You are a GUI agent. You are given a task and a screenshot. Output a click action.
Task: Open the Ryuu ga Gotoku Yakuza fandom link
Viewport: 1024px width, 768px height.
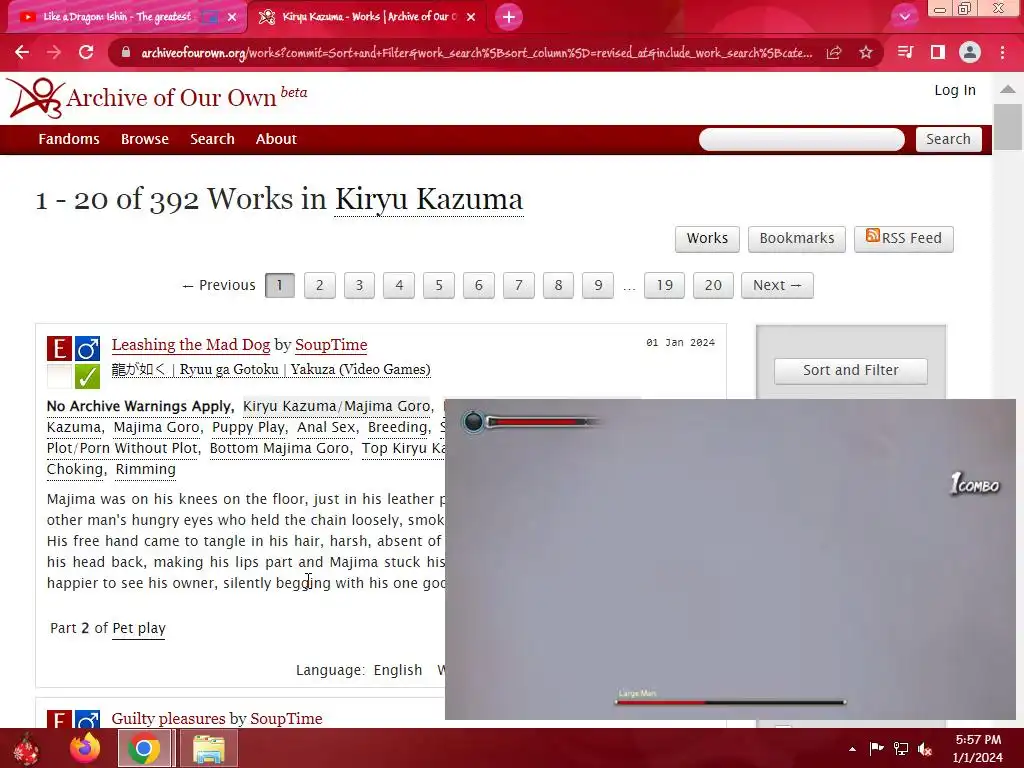[x=271, y=370]
